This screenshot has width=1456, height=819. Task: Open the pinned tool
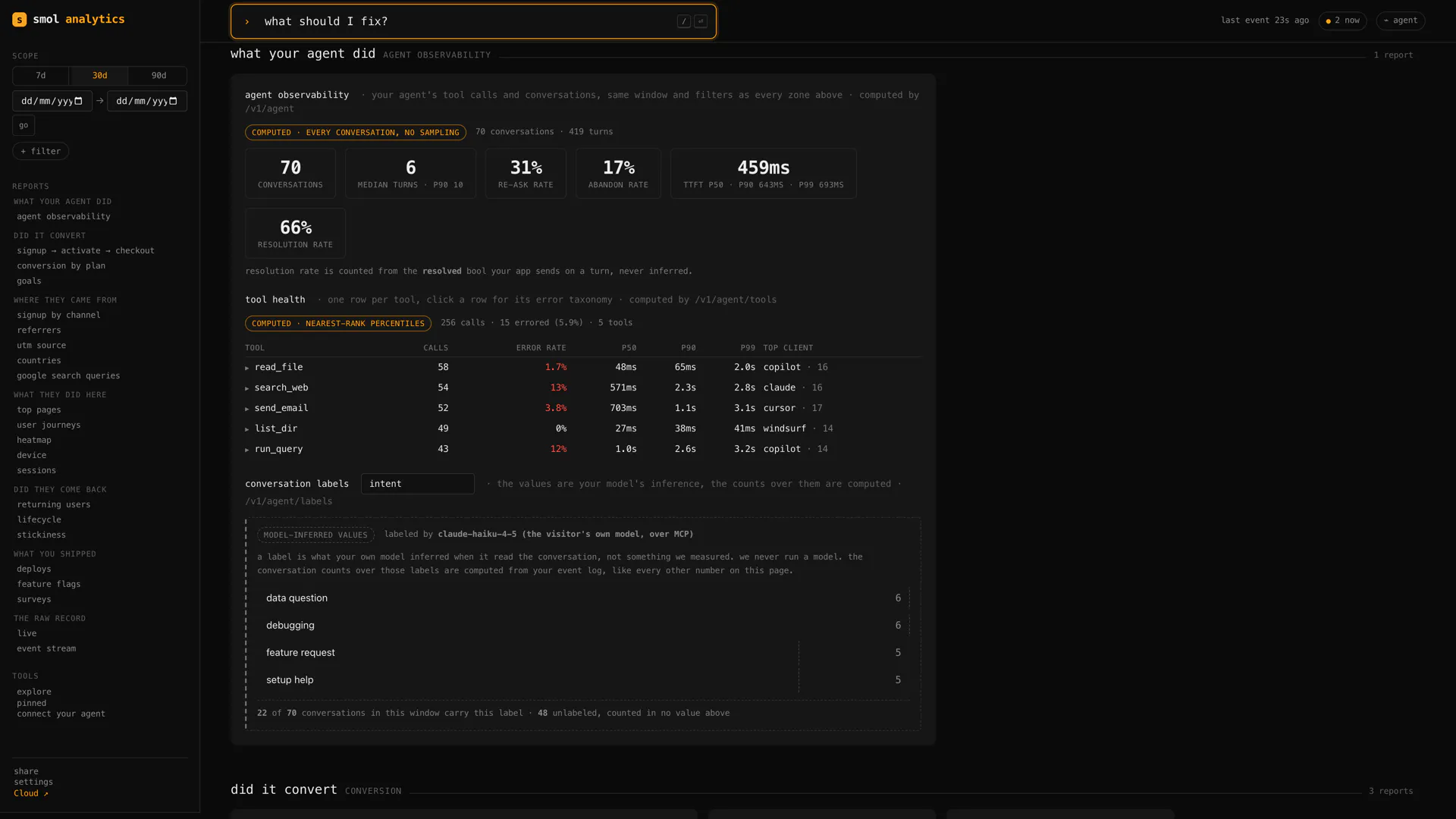click(32, 703)
